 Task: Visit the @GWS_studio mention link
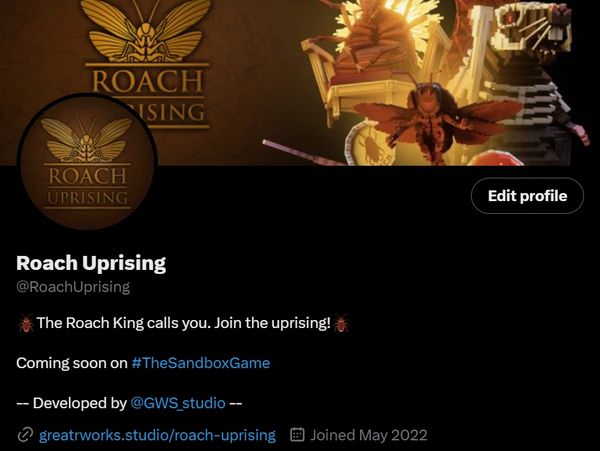tap(178, 403)
